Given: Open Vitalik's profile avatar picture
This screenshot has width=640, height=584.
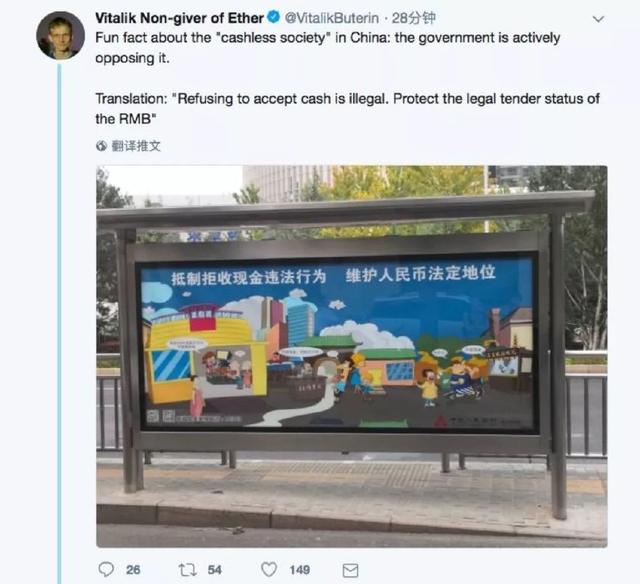Looking at the screenshot, I should point(60,36).
